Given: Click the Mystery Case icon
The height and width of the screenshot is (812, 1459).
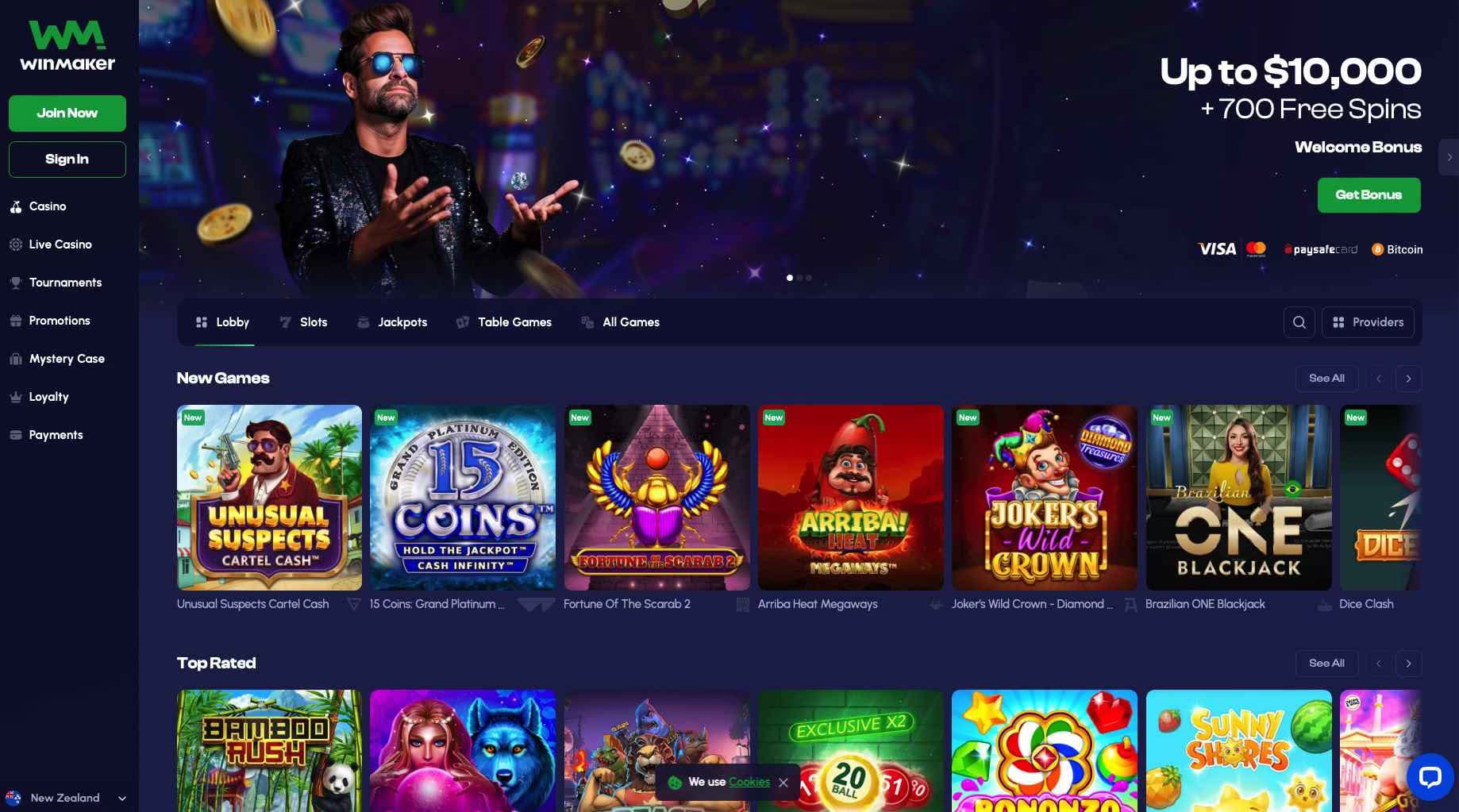Looking at the screenshot, I should tap(15, 359).
